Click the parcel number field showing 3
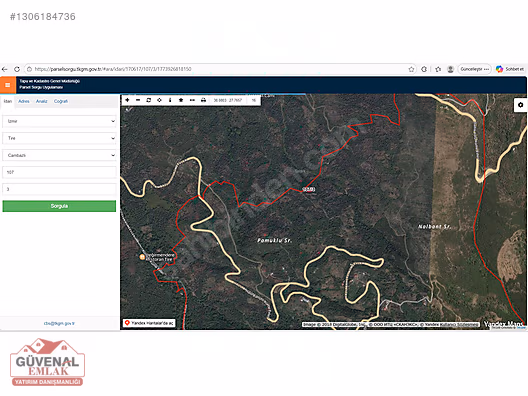Image resolution: width=528 pixels, height=396 pixels. (59, 189)
